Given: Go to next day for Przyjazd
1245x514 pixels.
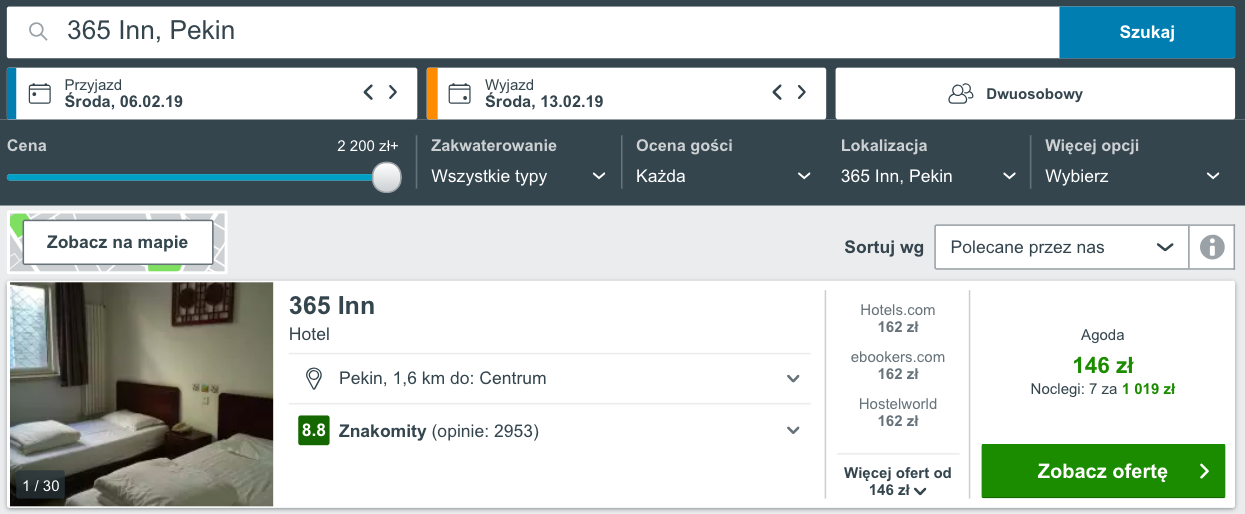Looking at the screenshot, I should [393, 93].
